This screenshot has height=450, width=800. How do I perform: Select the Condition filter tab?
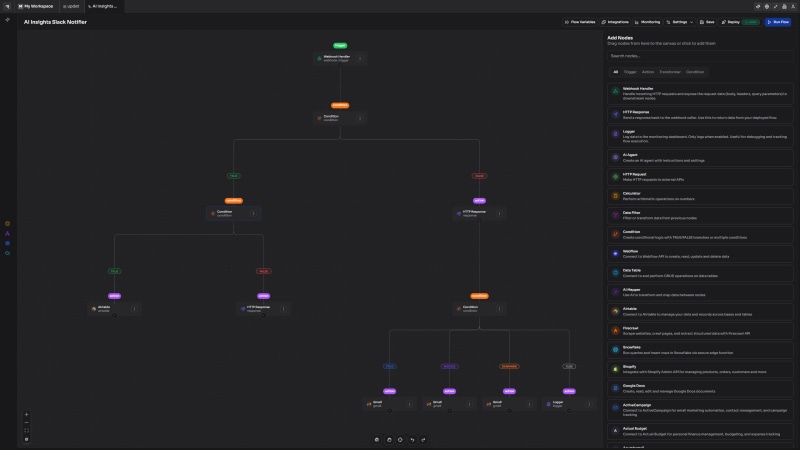click(695, 72)
